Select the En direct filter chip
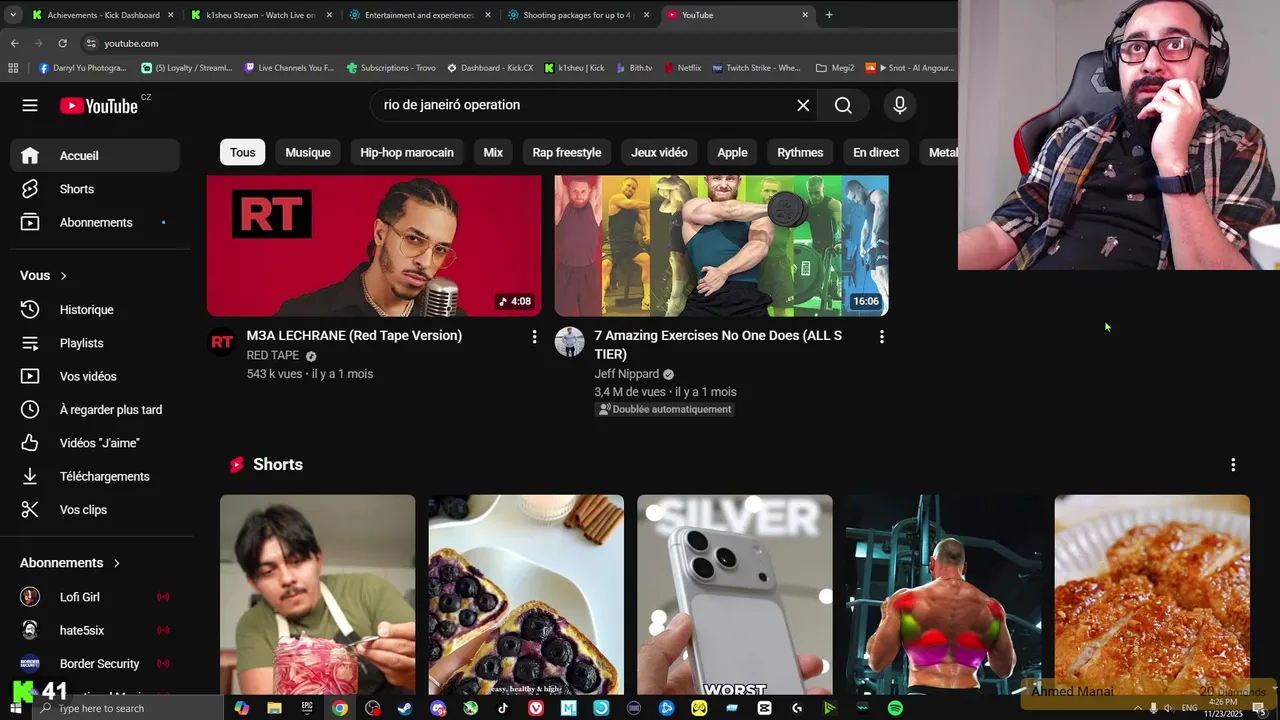1280x720 pixels. tap(876, 152)
